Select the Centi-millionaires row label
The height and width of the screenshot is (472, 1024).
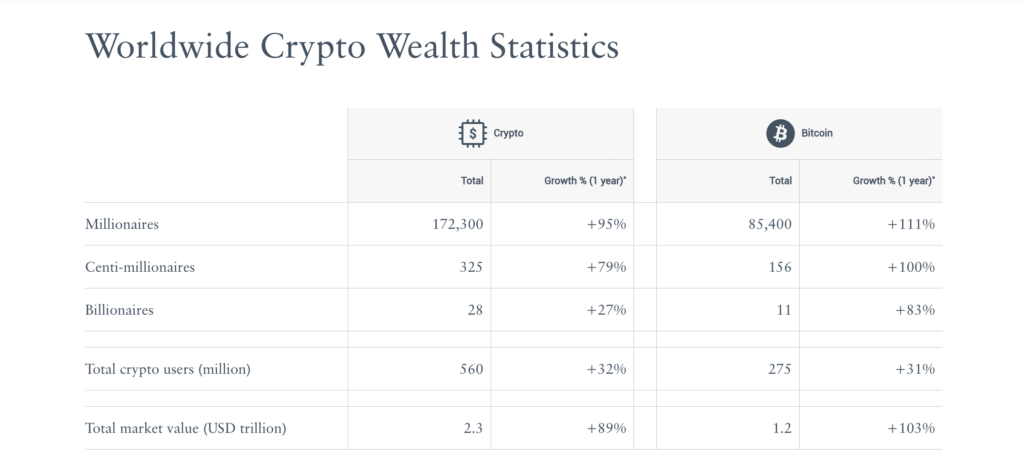[x=140, y=267]
